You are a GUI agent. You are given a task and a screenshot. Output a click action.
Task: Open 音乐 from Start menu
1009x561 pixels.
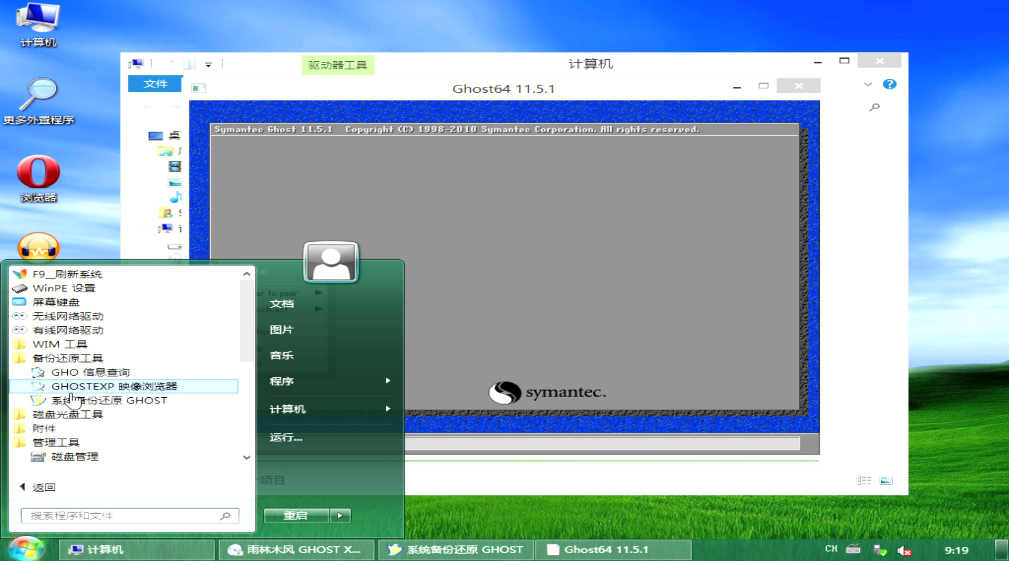pos(282,356)
